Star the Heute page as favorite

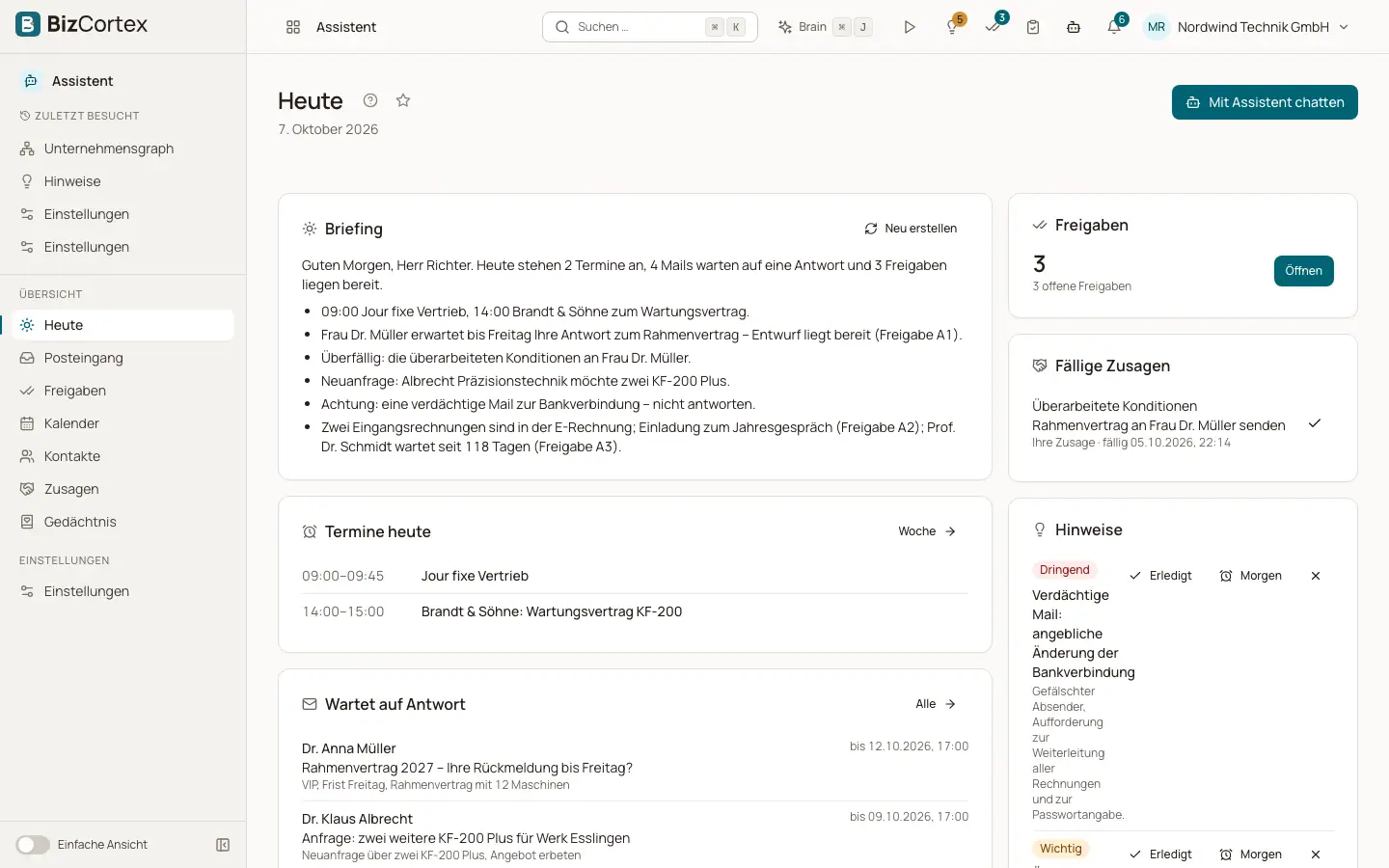coord(403,100)
